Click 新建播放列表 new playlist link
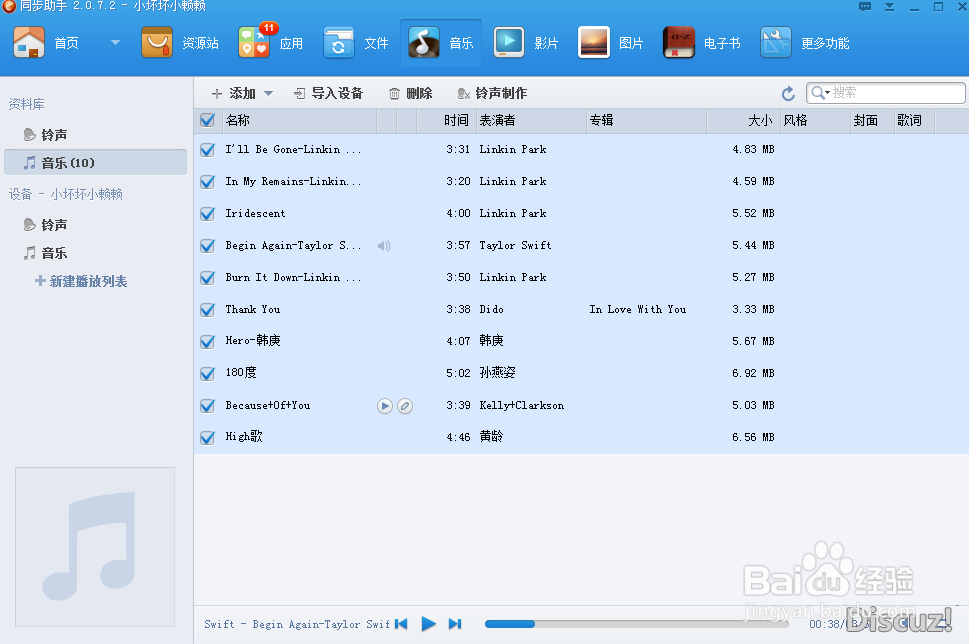The height and width of the screenshot is (644, 969). pyautogui.click(x=81, y=281)
